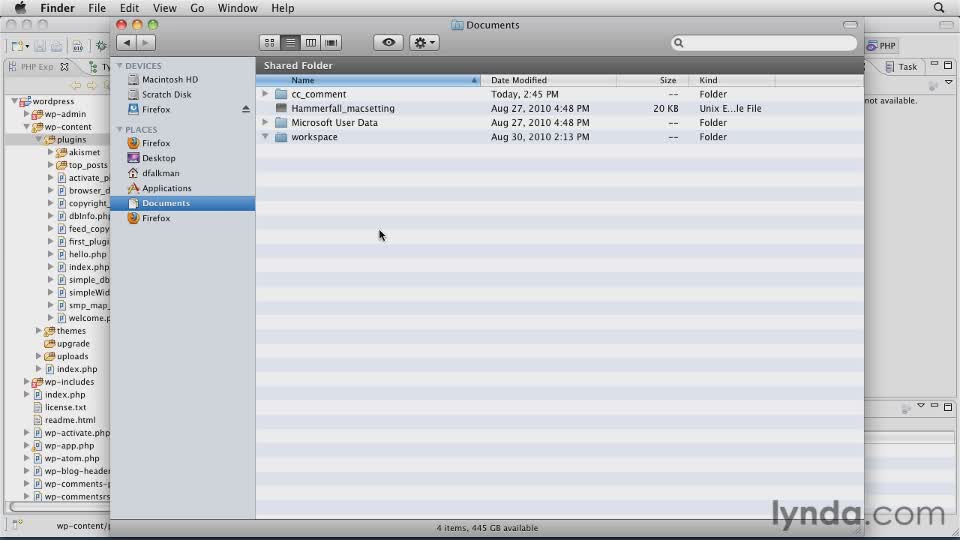The height and width of the screenshot is (540, 960).
Task: Toggle the Finder toolbar pill button
Action: point(850,25)
